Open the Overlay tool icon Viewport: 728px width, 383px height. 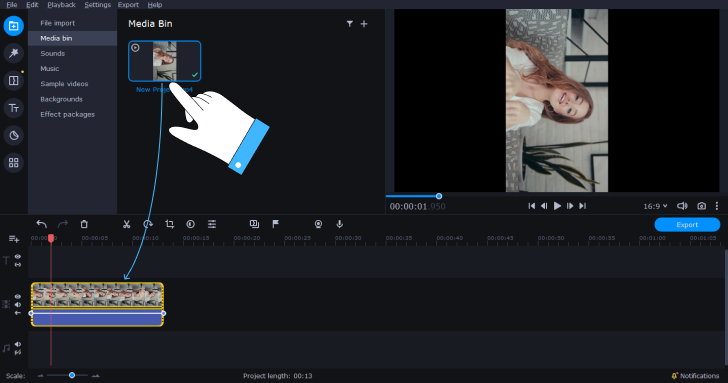click(254, 224)
